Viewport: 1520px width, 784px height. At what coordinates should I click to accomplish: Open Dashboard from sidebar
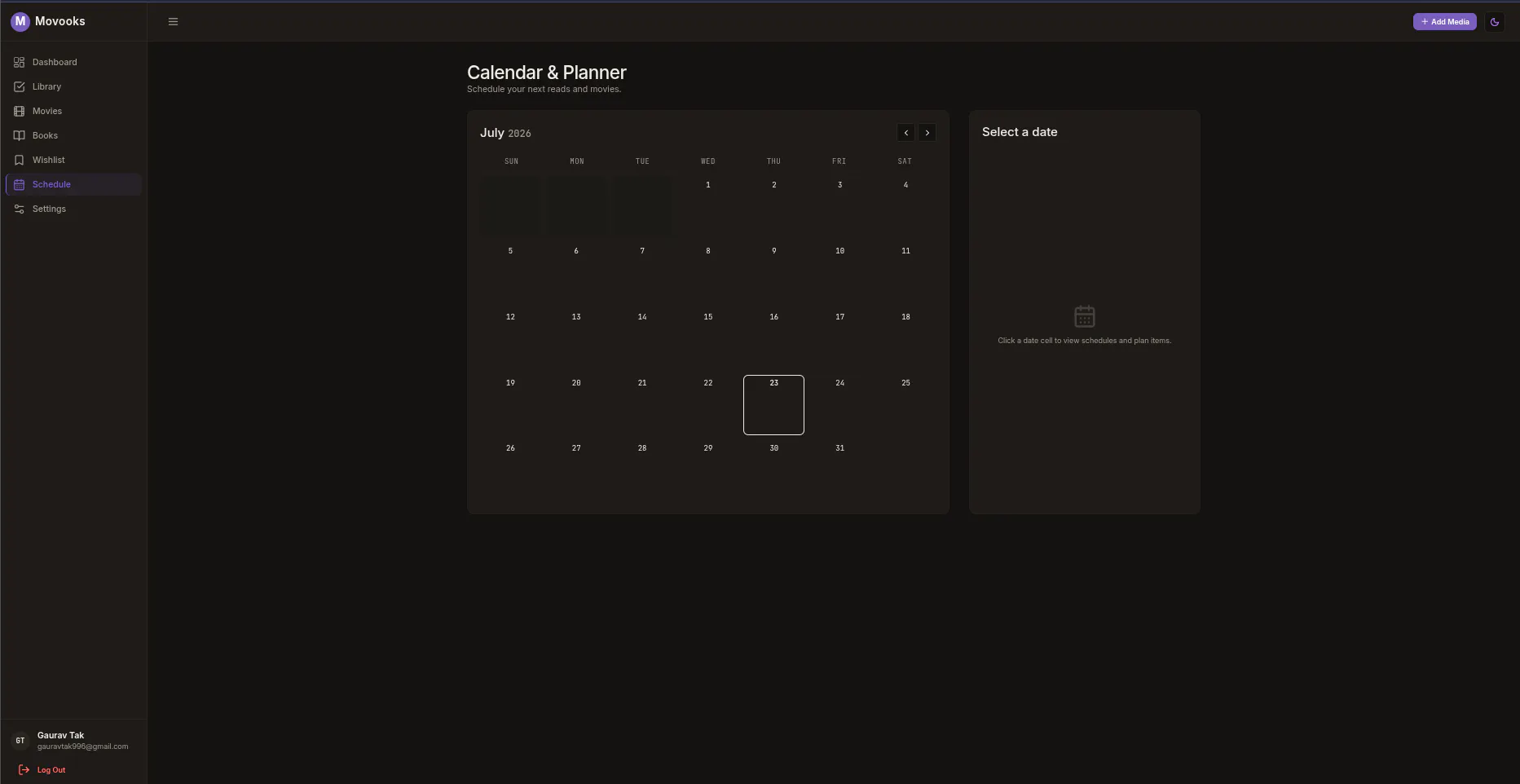(73, 62)
